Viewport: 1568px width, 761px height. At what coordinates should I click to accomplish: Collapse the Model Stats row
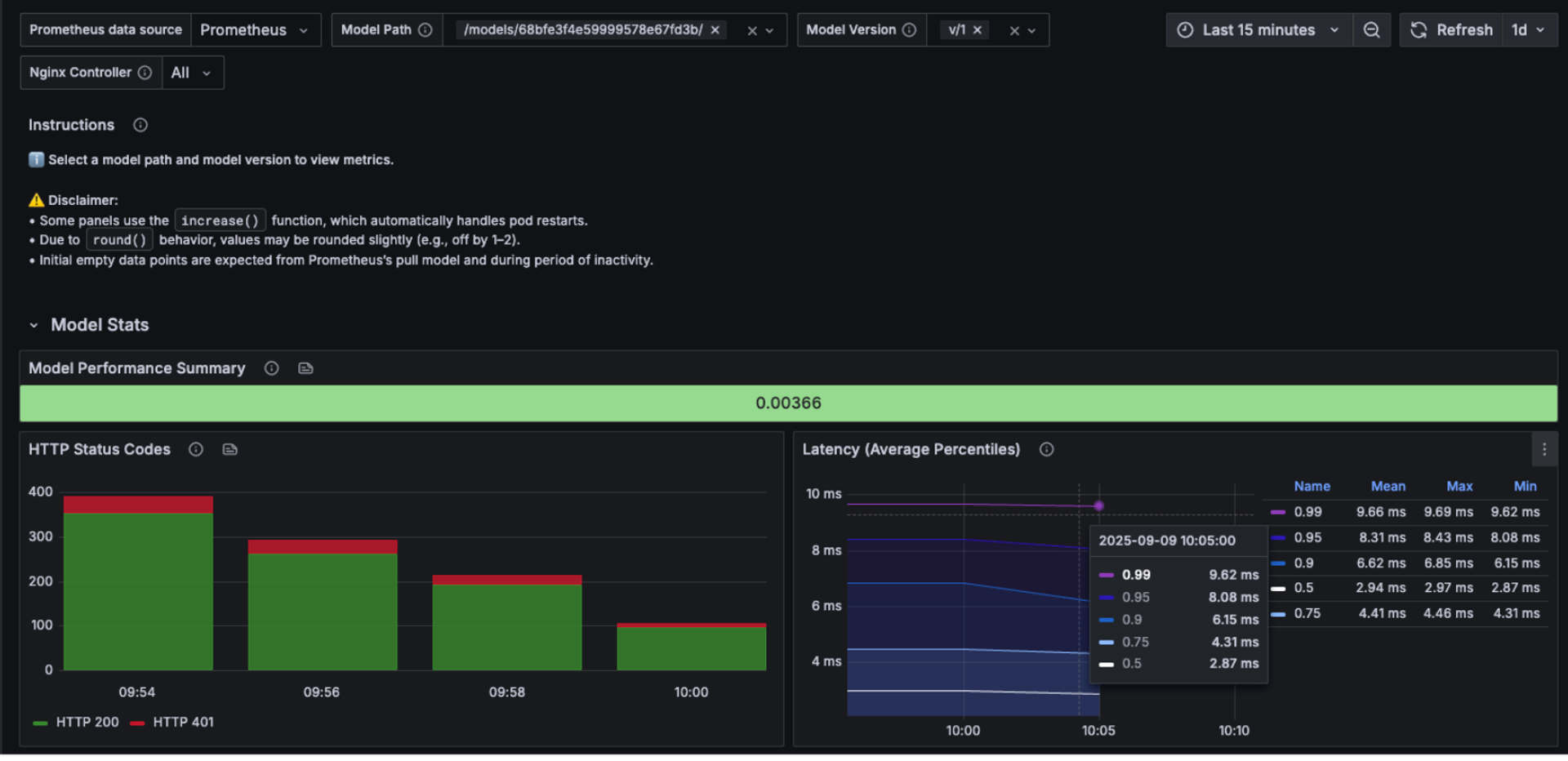33,325
